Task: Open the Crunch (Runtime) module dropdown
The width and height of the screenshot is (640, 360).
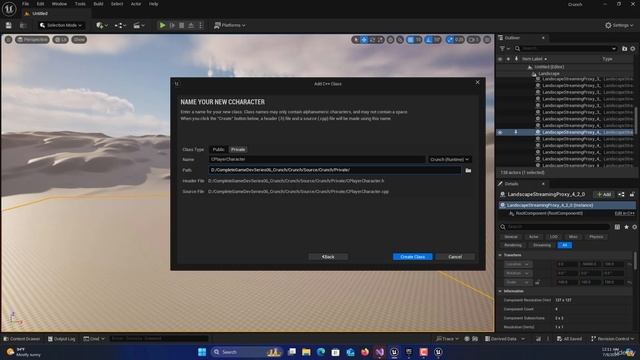Action: 449,160
